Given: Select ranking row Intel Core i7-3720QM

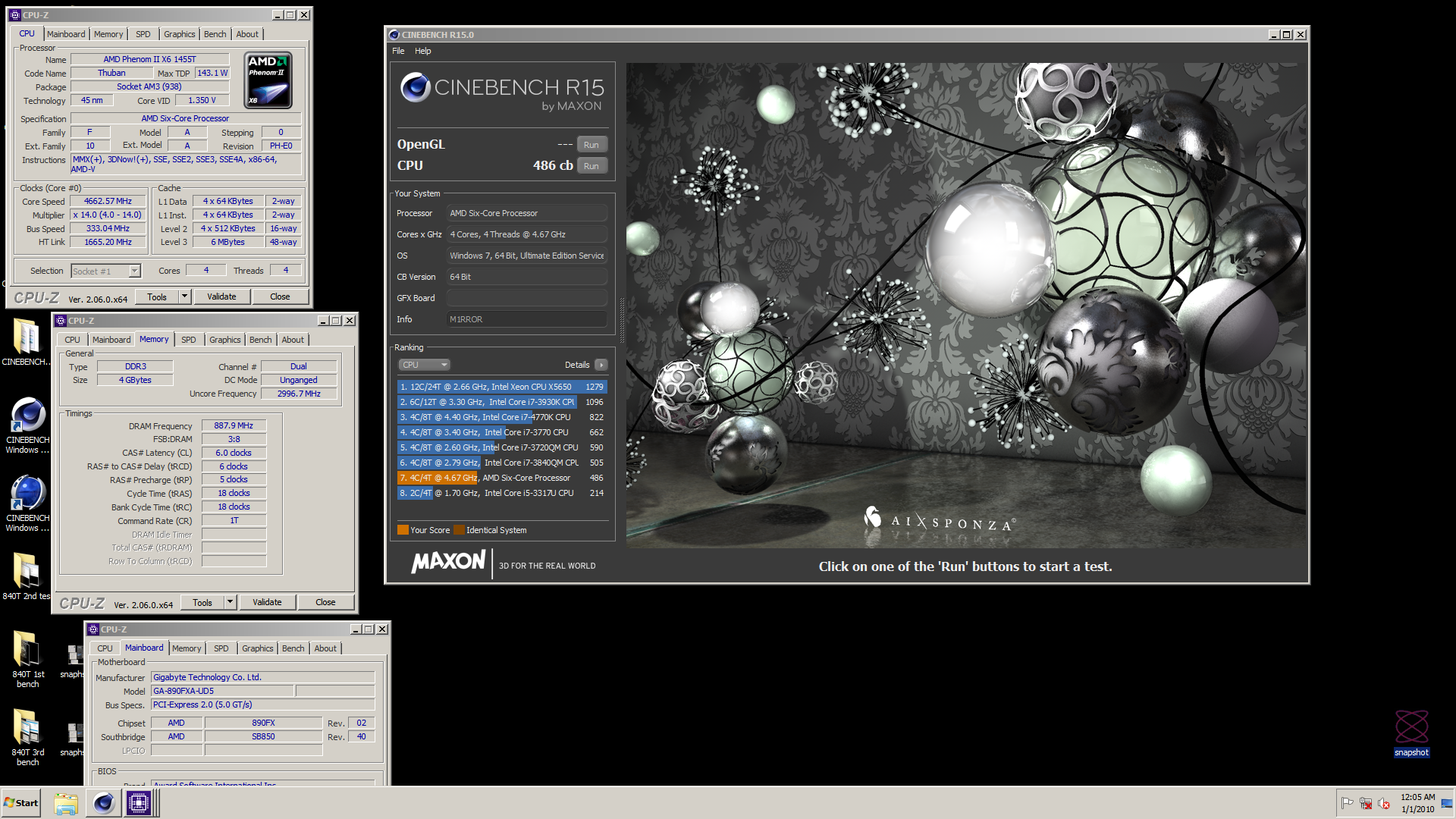Looking at the screenshot, I should click(502, 447).
